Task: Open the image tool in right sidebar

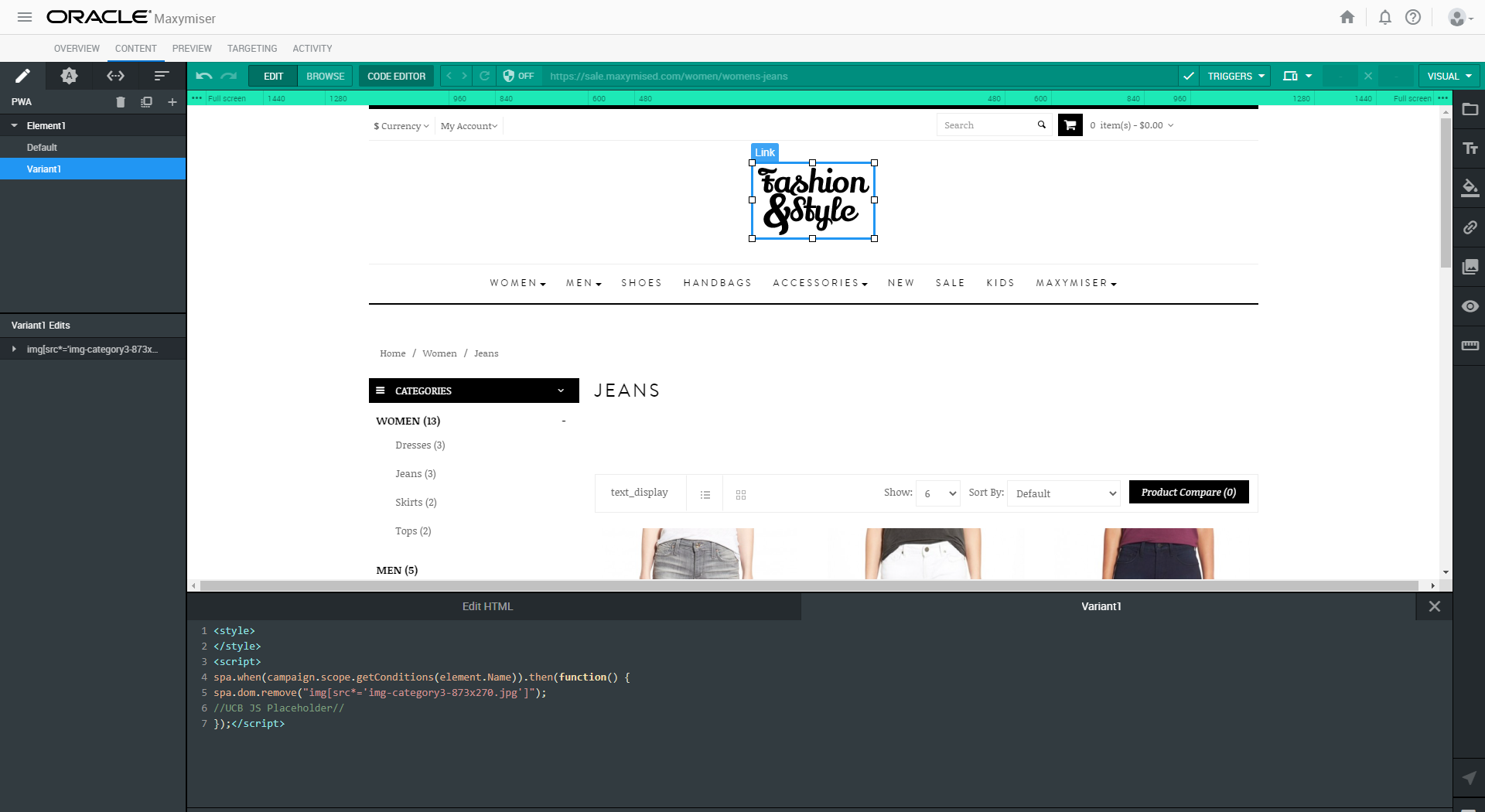Action: point(1470,267)
